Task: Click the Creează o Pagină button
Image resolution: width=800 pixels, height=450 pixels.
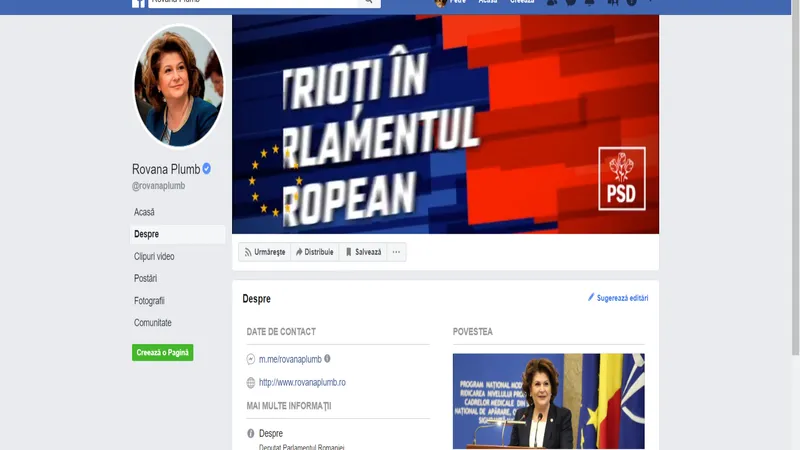Action: [x=162, y=353]
